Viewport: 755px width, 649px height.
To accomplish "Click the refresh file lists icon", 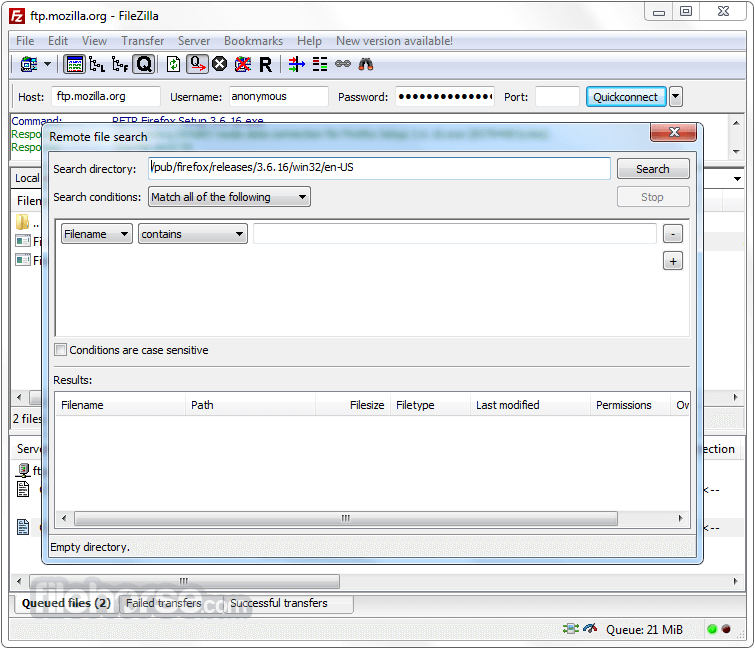I will point(173,64).
